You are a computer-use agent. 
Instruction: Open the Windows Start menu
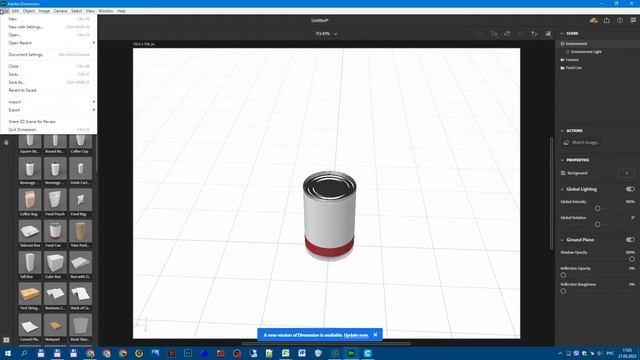(x=8, y=353)
